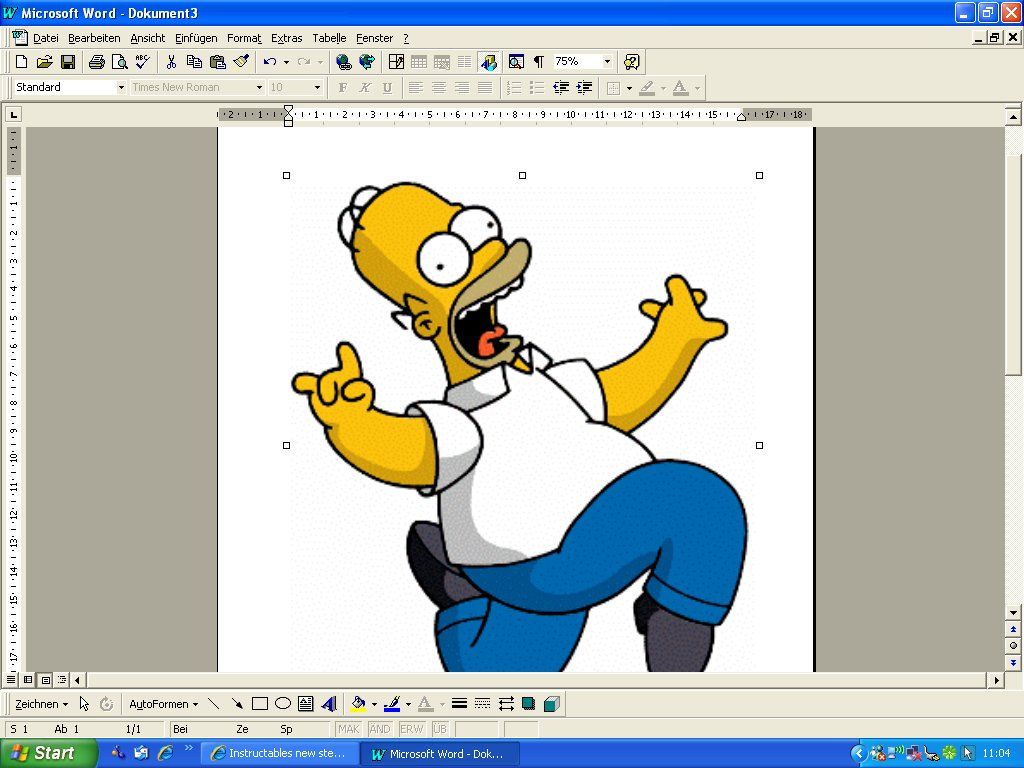1024x768 pixels.
Task: Expand the Standard style dropdown
Action: (x=121, y=88)
